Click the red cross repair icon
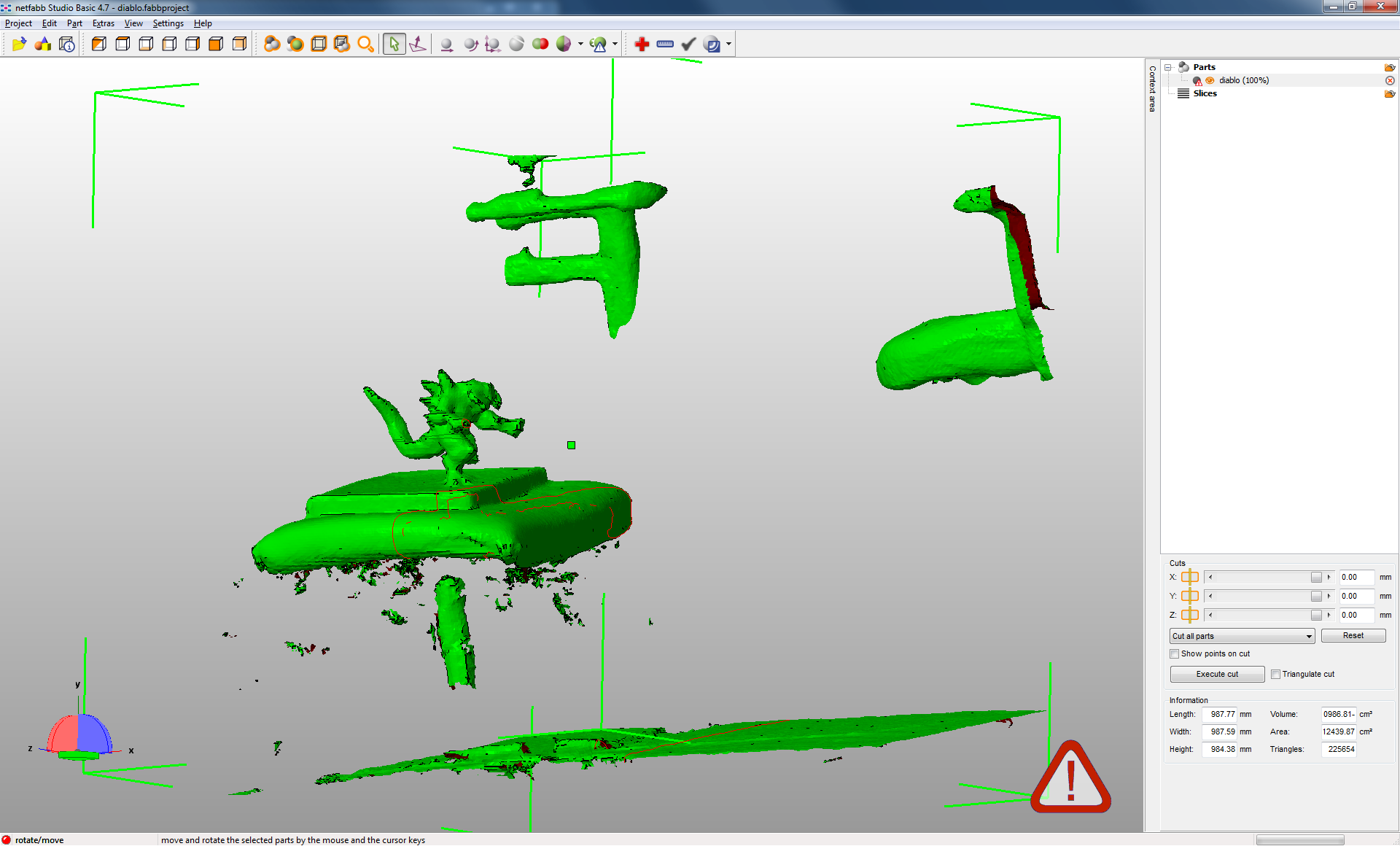1400x846 pixels. [x=642, y=44]
